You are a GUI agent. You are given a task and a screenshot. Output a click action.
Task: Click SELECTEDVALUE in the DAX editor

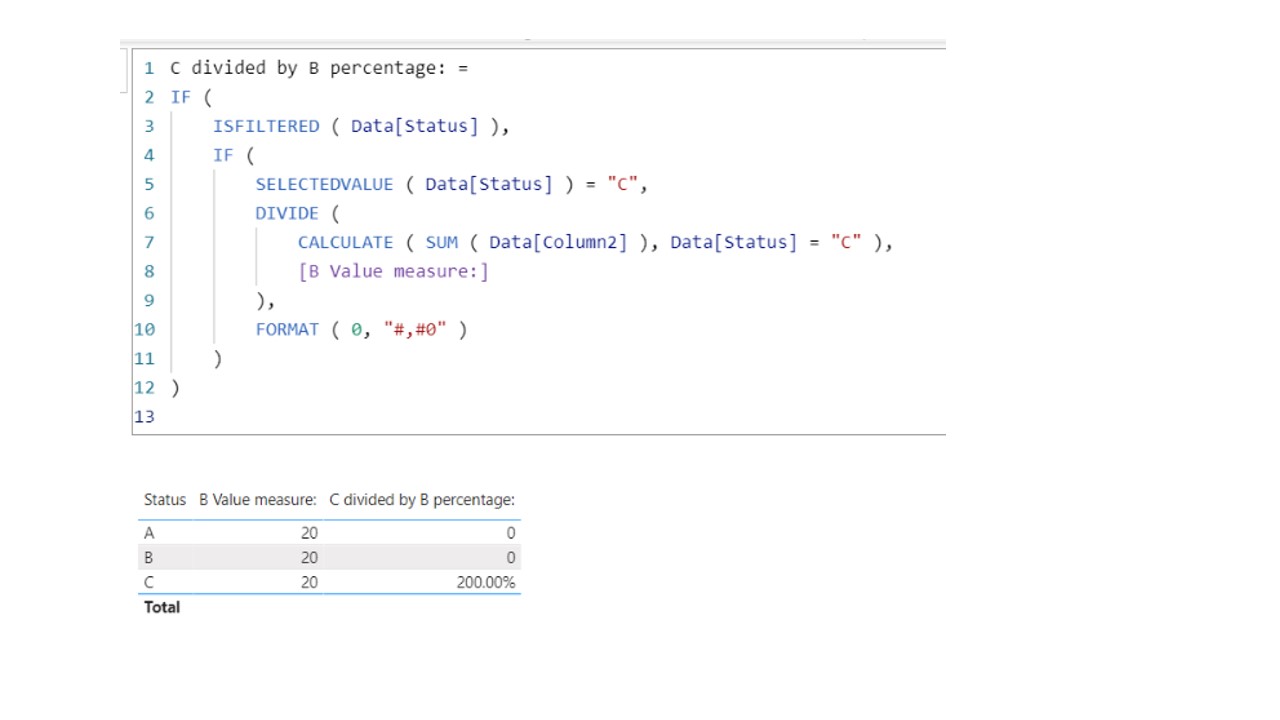point(324,184)
